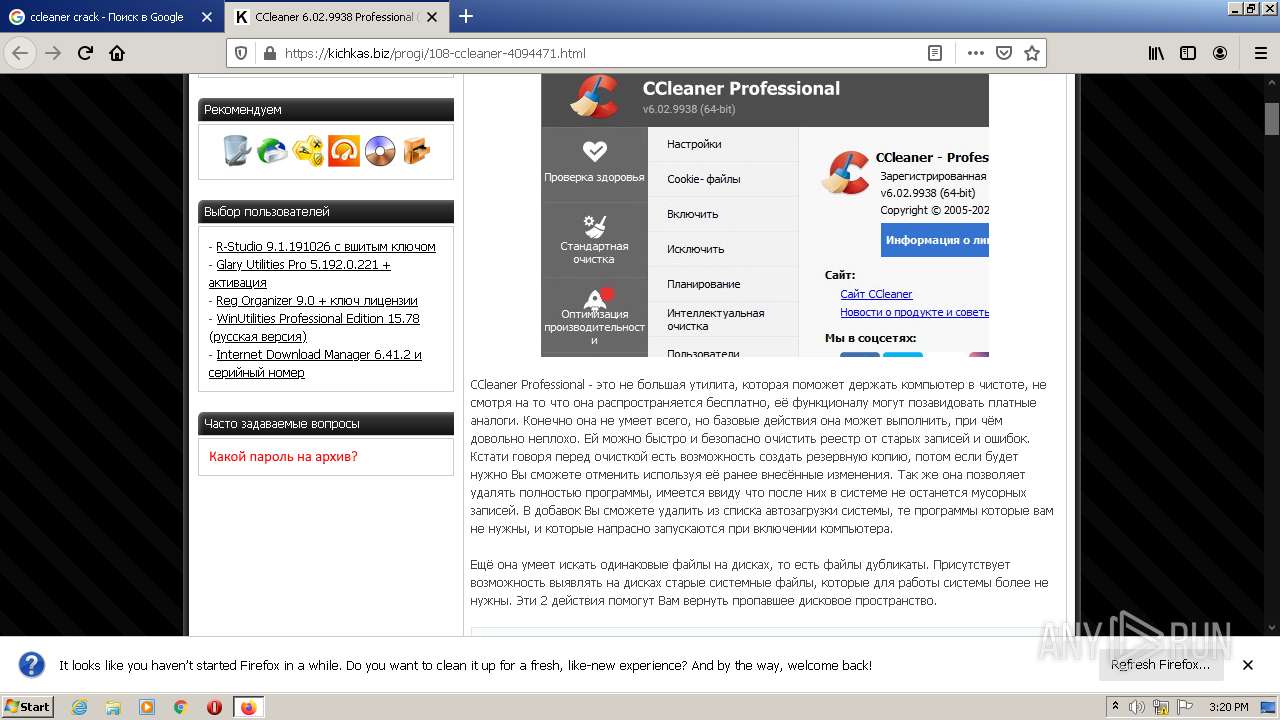The width and height of the screenshot is (1280, 720).
Task: Launch Google Chrome from taskbar
Action: pos(180,707)
